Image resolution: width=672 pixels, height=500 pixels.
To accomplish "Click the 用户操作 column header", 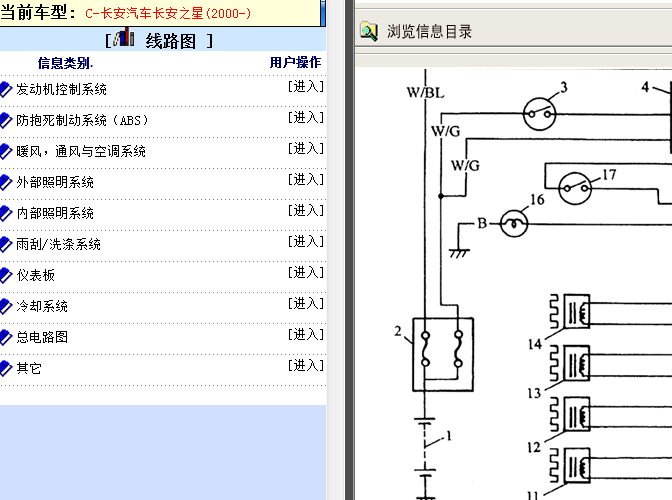I will (295, 63).
